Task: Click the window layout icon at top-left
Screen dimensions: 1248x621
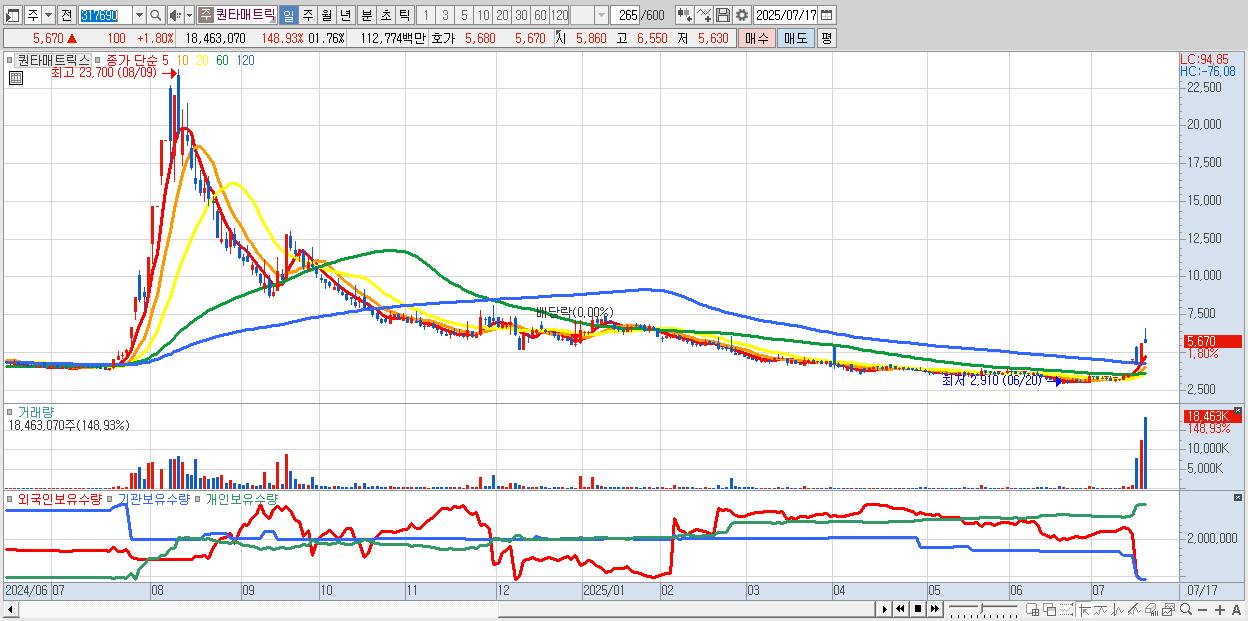Action: (x=12, y=16)
